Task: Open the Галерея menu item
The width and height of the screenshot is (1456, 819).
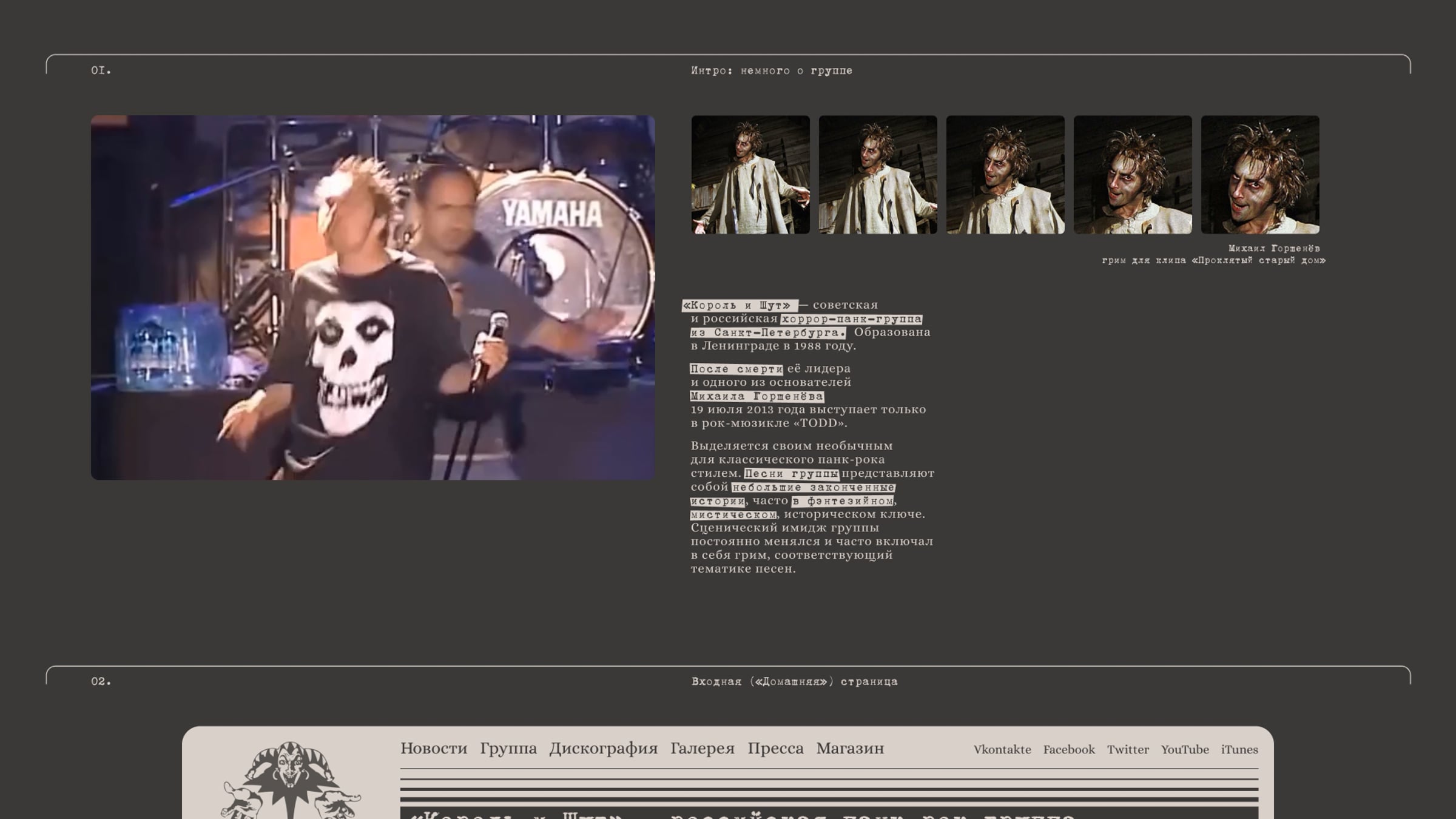Action: click(x=703, y=749)
